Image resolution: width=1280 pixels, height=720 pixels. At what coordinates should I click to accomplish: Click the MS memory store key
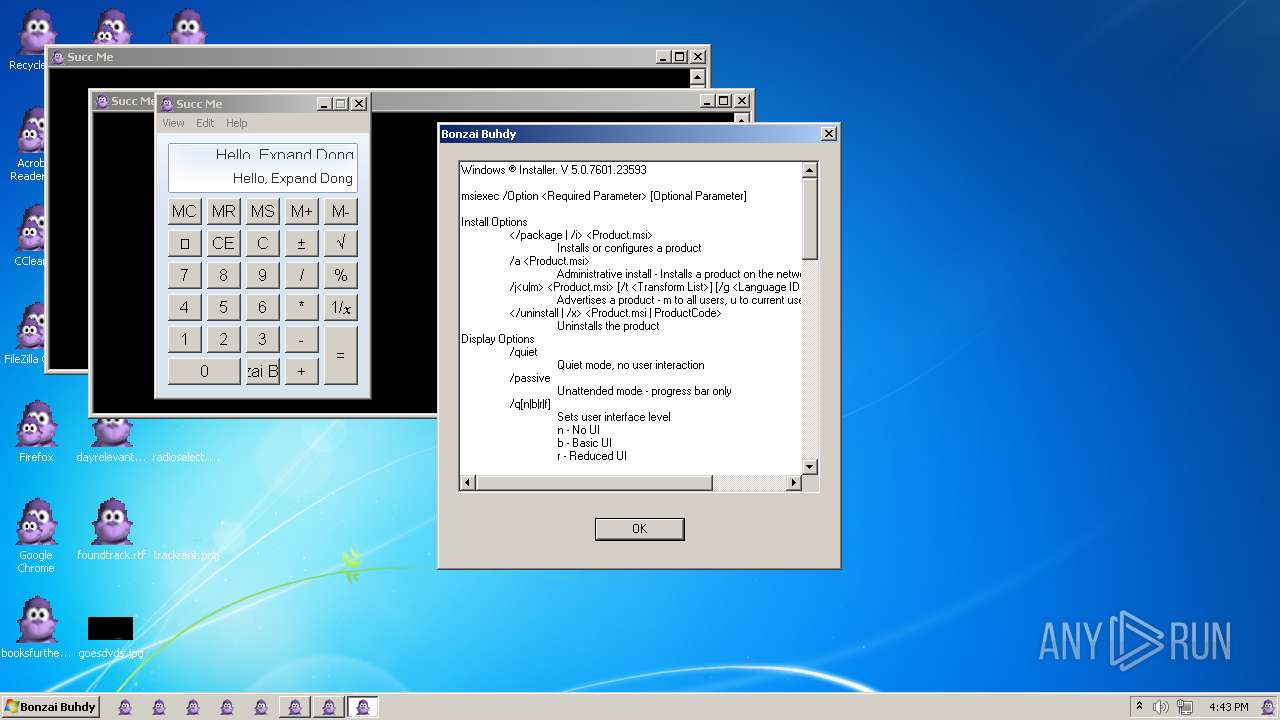click(262, 211)
